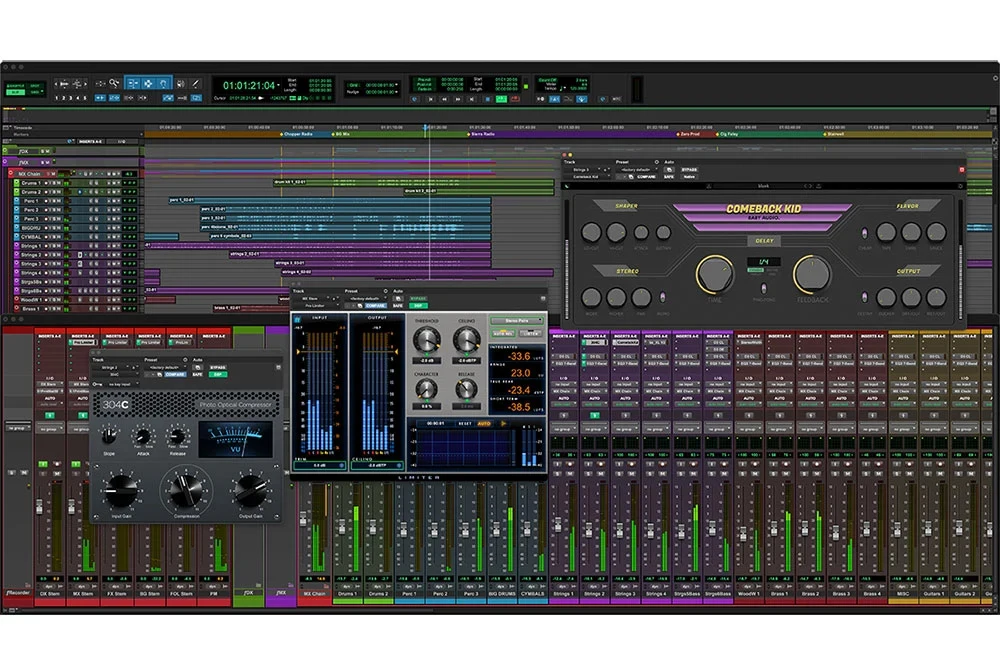Viewport: 1000px width, 667px height.
Task: Adjust the Drums 1 channel volume fader
Action: (344, 527)
